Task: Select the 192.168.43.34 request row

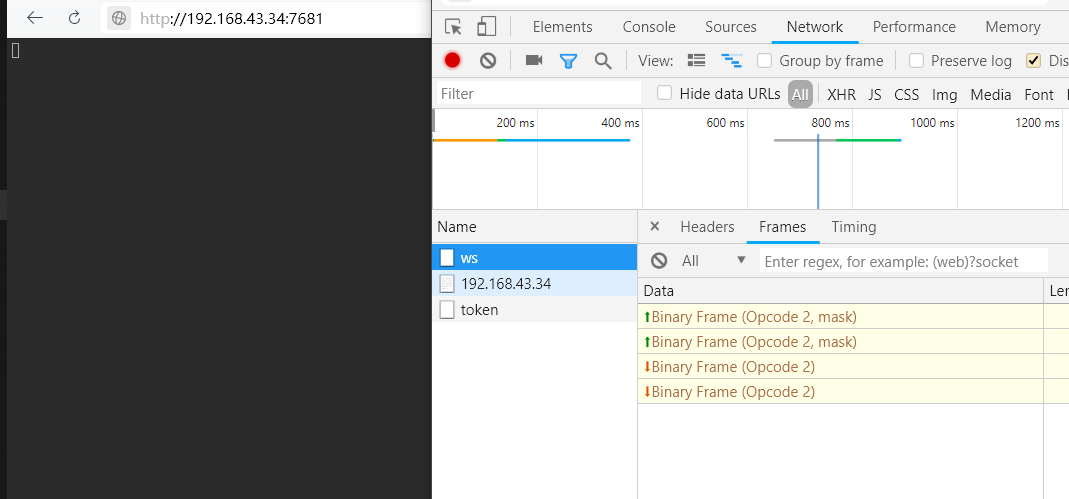Action: pos(535,284)
